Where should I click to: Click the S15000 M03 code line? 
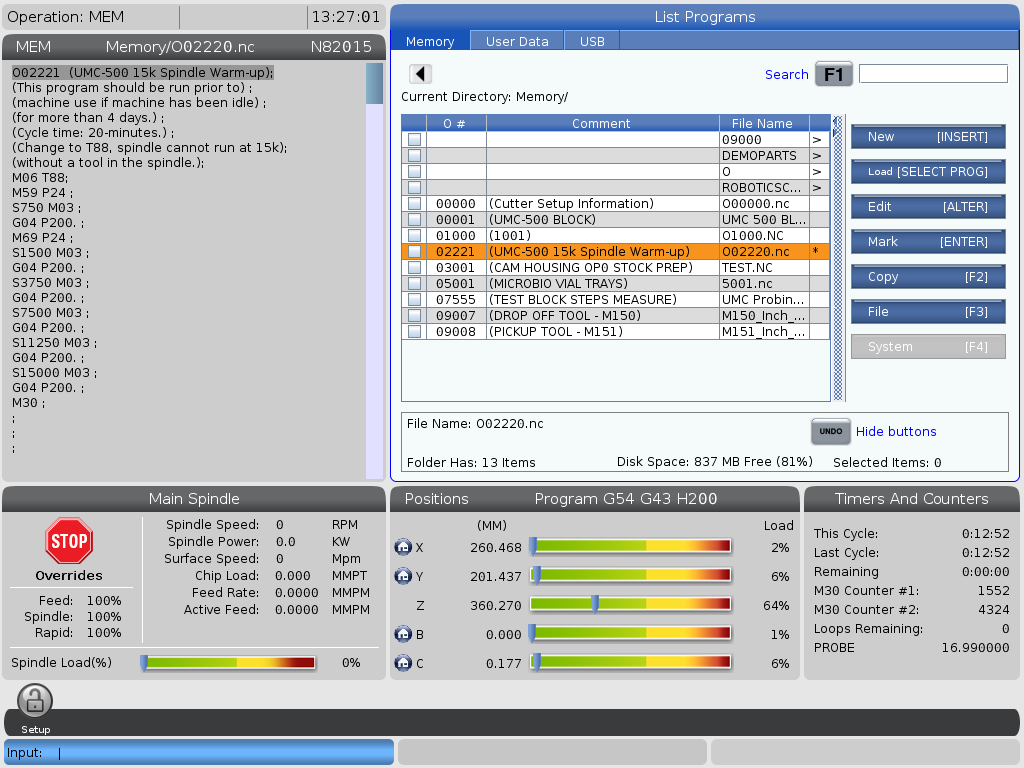pos(54,373)
